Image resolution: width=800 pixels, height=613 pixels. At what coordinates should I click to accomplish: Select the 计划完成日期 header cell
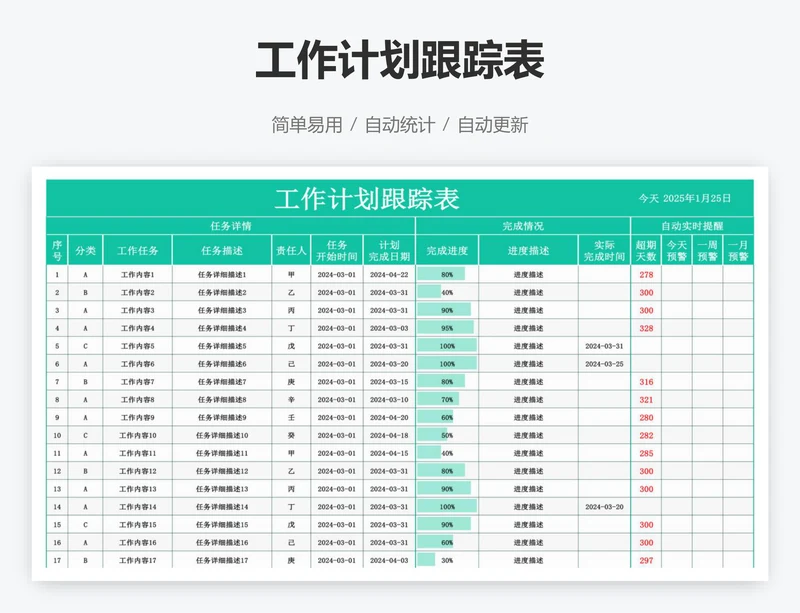click(389, 251)
